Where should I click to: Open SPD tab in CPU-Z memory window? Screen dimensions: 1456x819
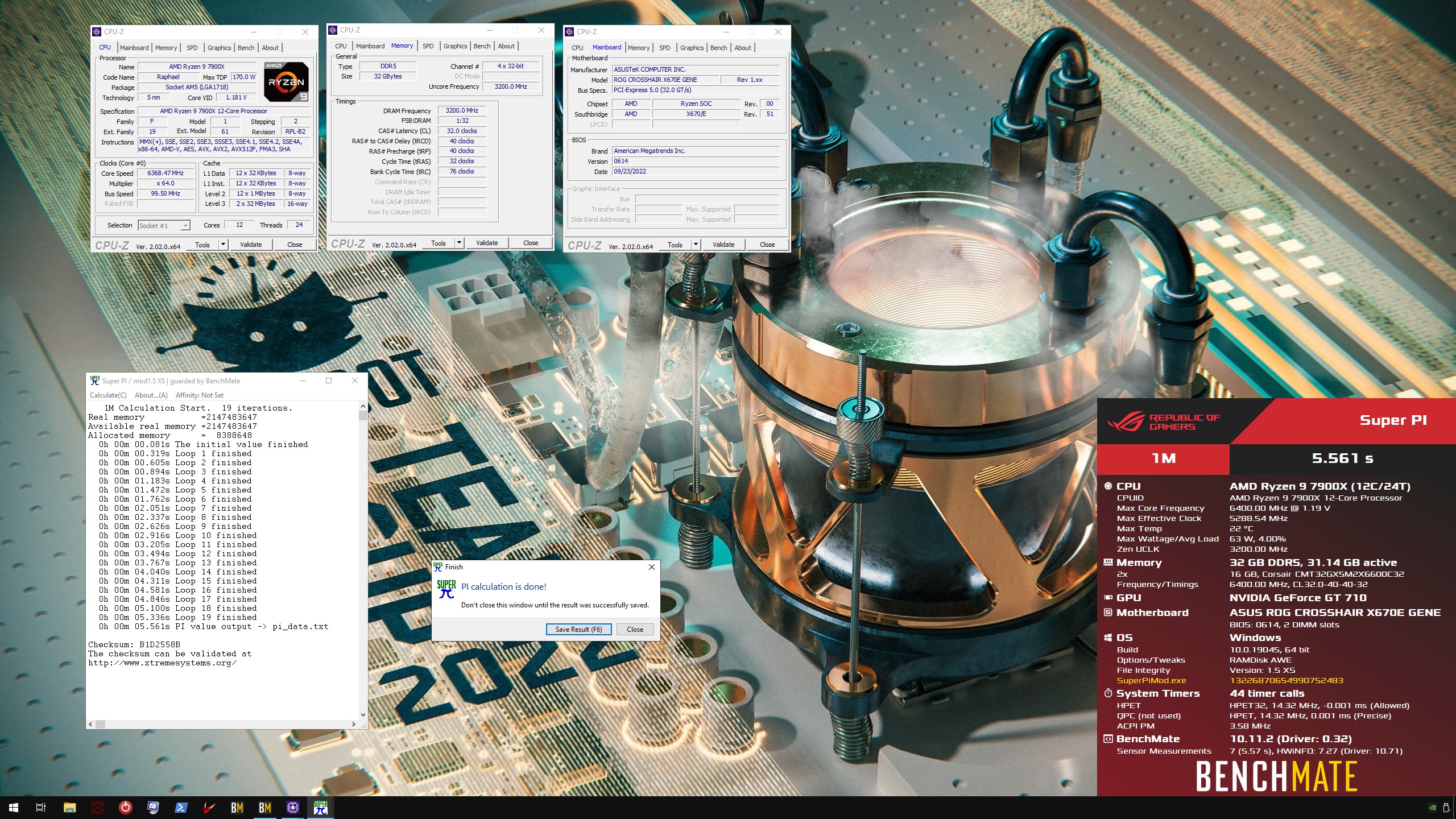[x=428, y=46]
